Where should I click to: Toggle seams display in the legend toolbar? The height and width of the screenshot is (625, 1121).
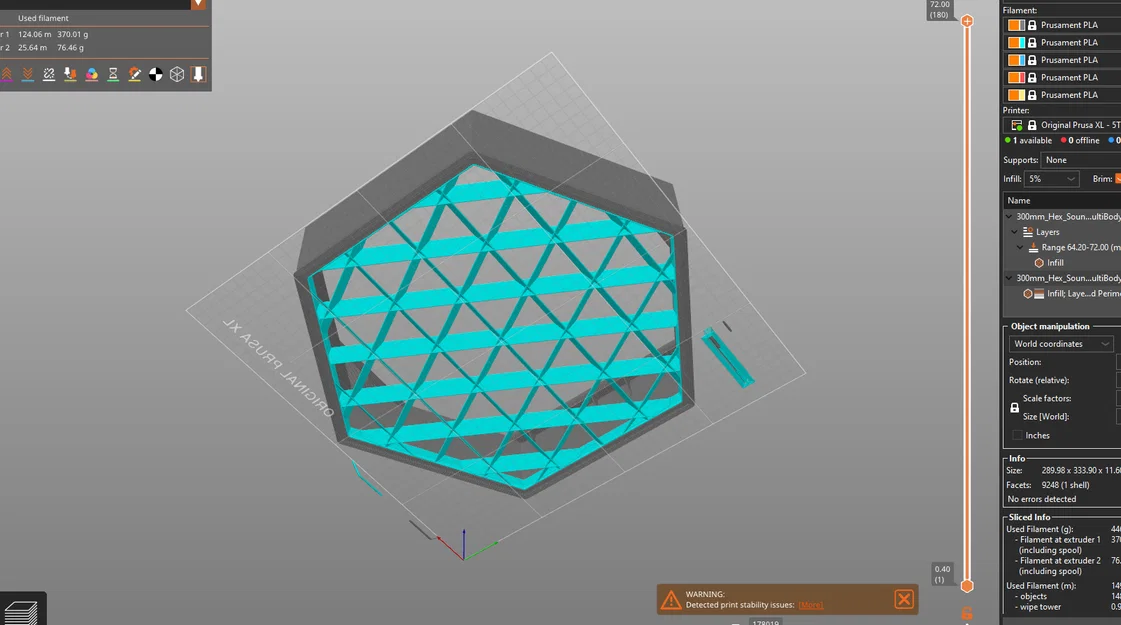pyautogui.click(x=48, y=74)
